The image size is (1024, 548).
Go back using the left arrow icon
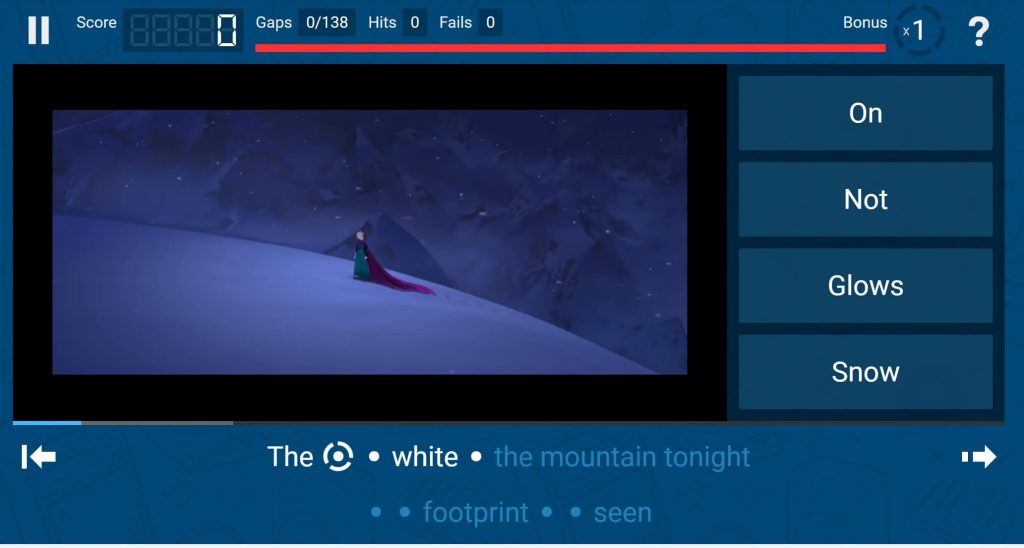click(39, 457)
